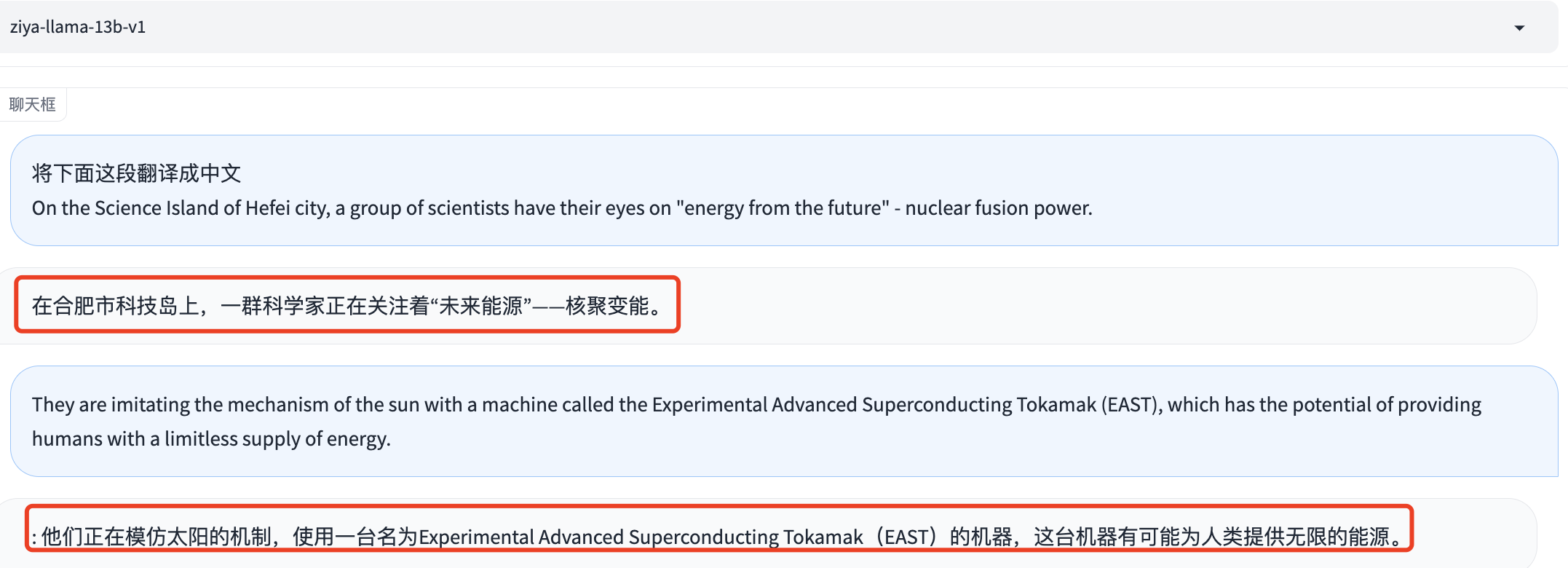The height and width of the screenshot is (568, 1568).
Task: Open the ziya-llama-13b-v1 model selector
Action: tap(779, 27)
